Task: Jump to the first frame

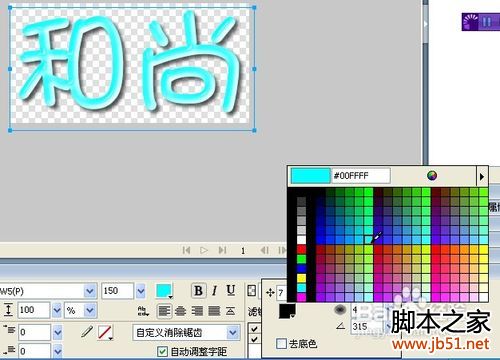Action: 186,250
